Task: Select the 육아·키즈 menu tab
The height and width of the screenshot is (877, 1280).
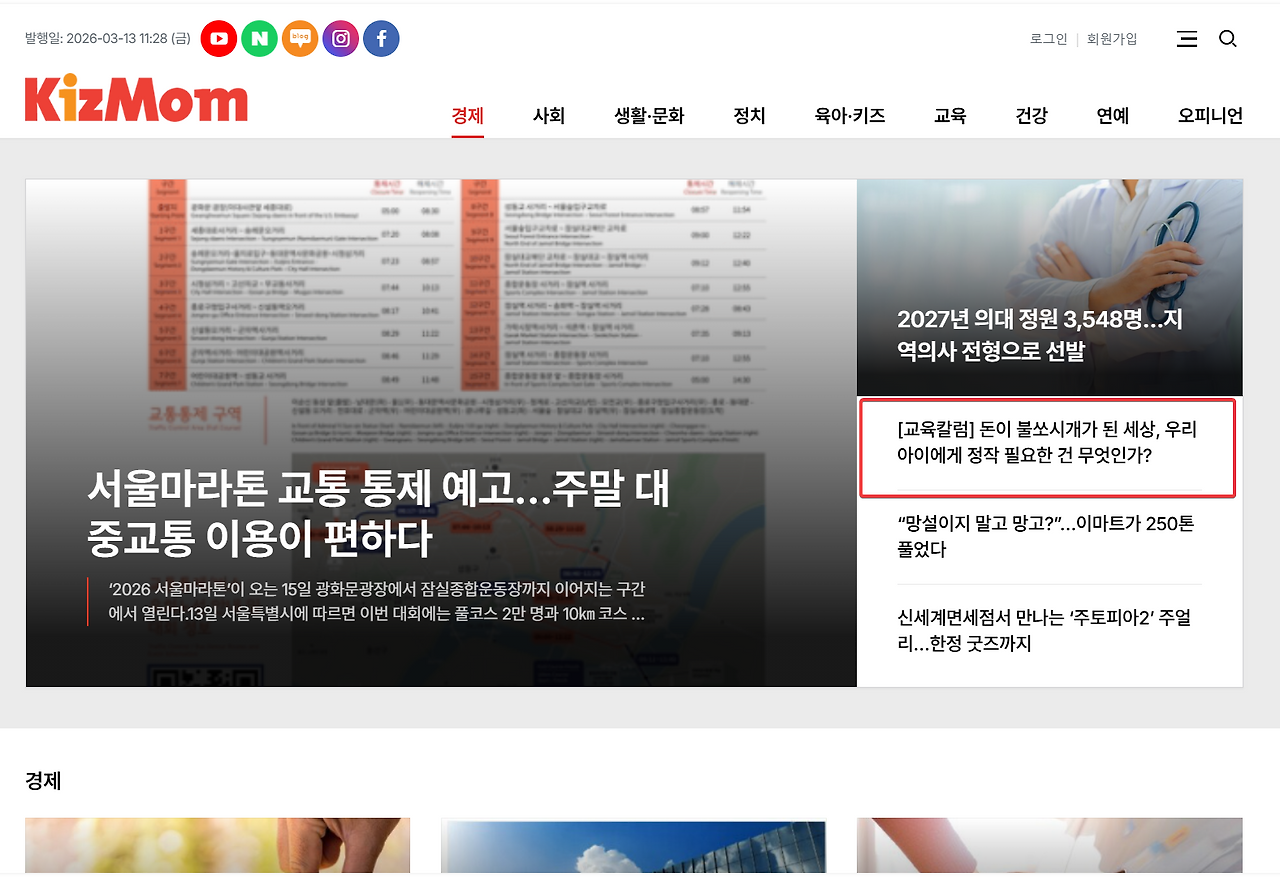Action: pyautogui.click(x=850, y=116)
